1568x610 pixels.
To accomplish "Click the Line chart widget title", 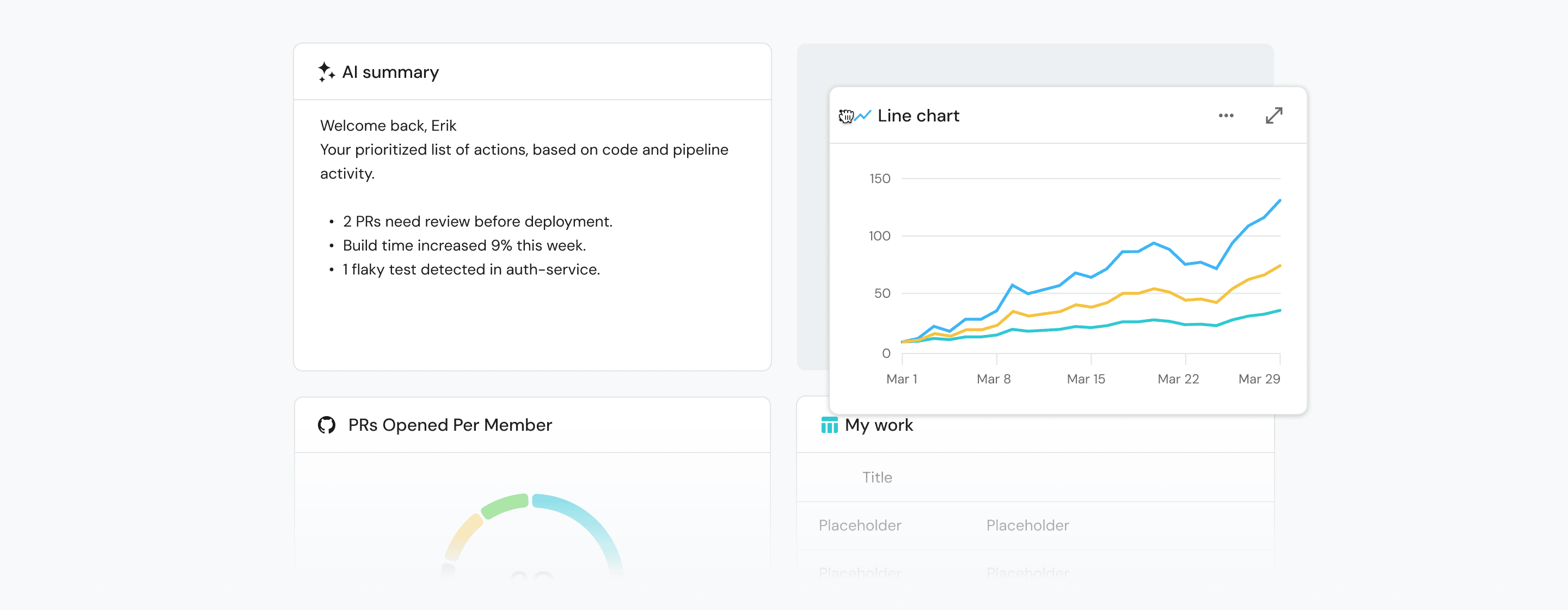I will [x=918, y=115].
